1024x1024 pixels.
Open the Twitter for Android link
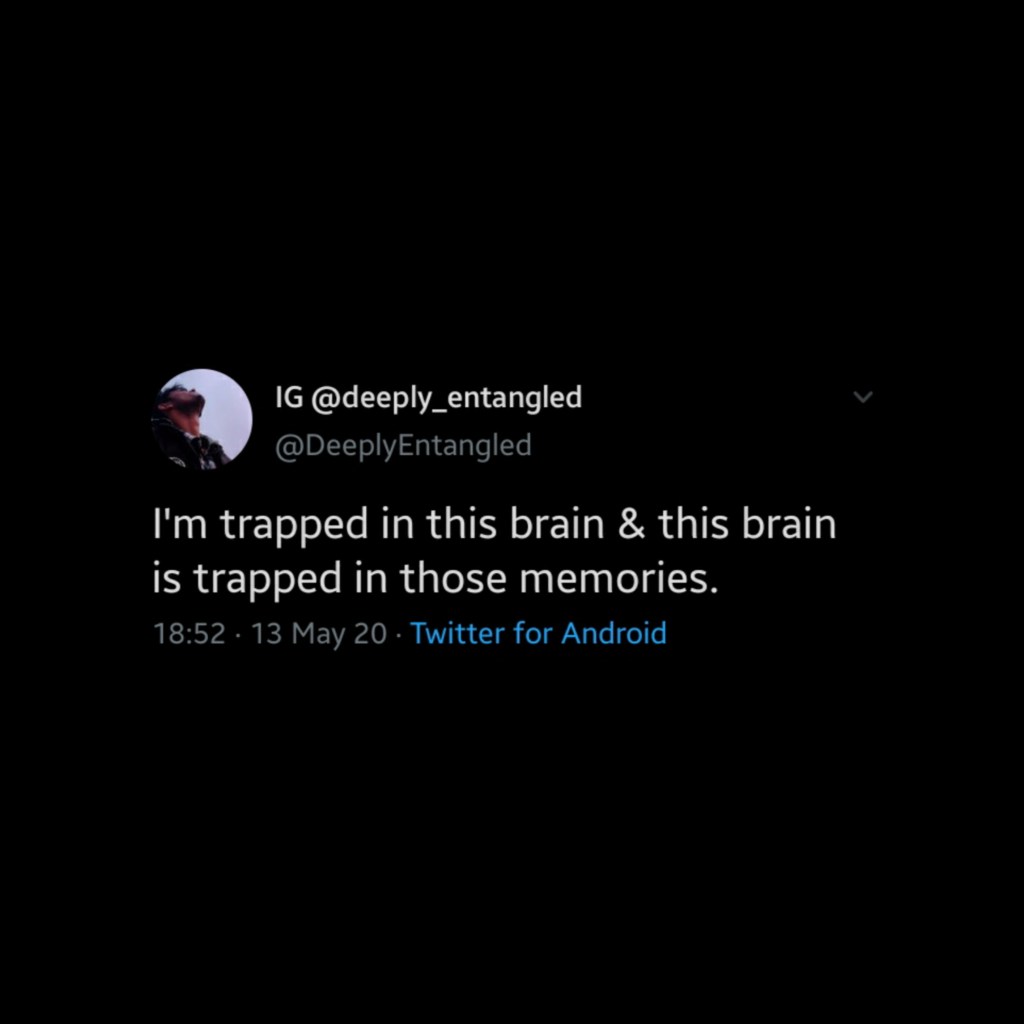pyautogui.click(x=538, y=633)
